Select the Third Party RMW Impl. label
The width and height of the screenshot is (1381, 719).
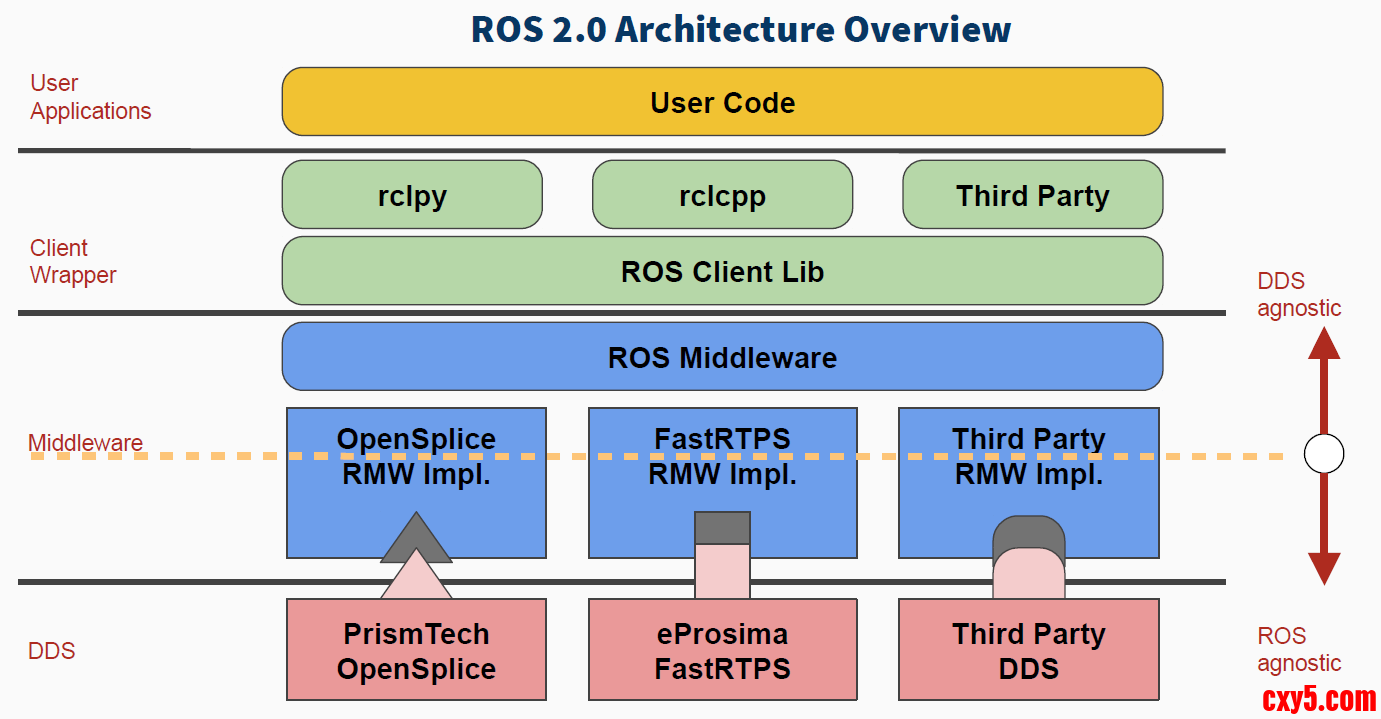pyautogui.click(x=1028, y=457)
